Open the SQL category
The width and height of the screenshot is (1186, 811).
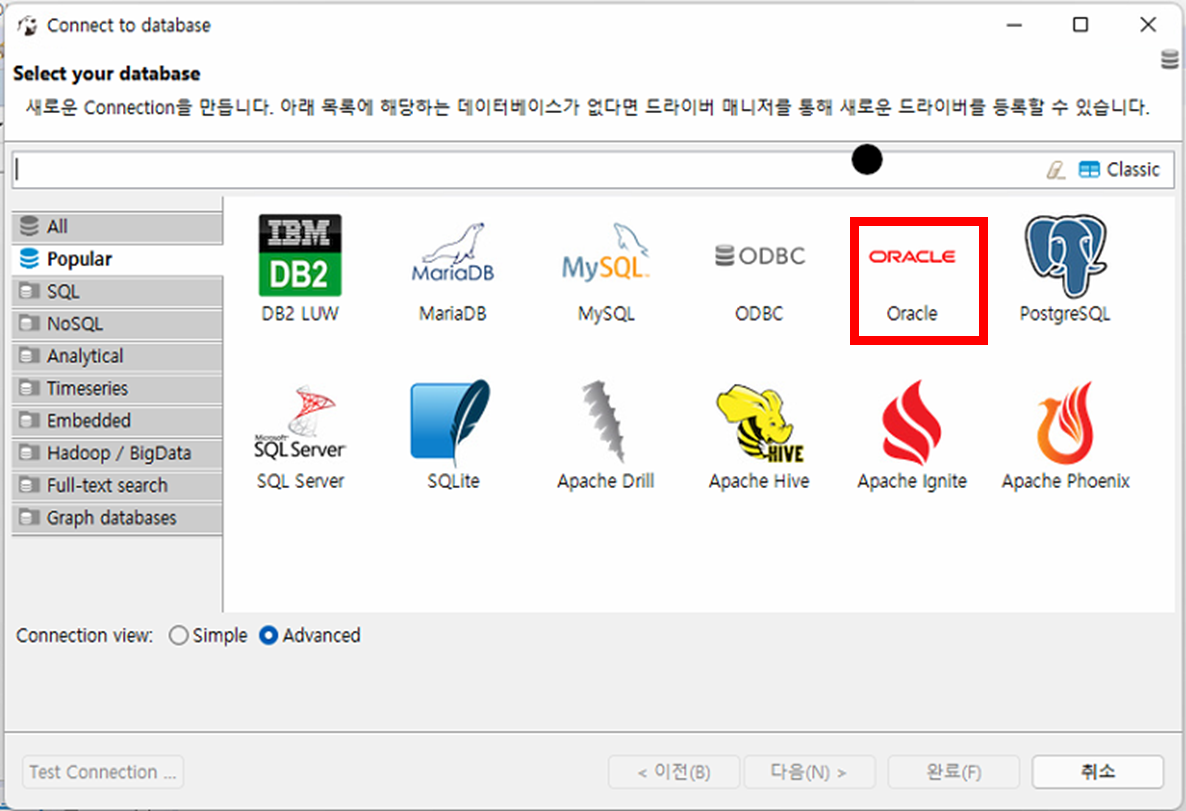117,291
